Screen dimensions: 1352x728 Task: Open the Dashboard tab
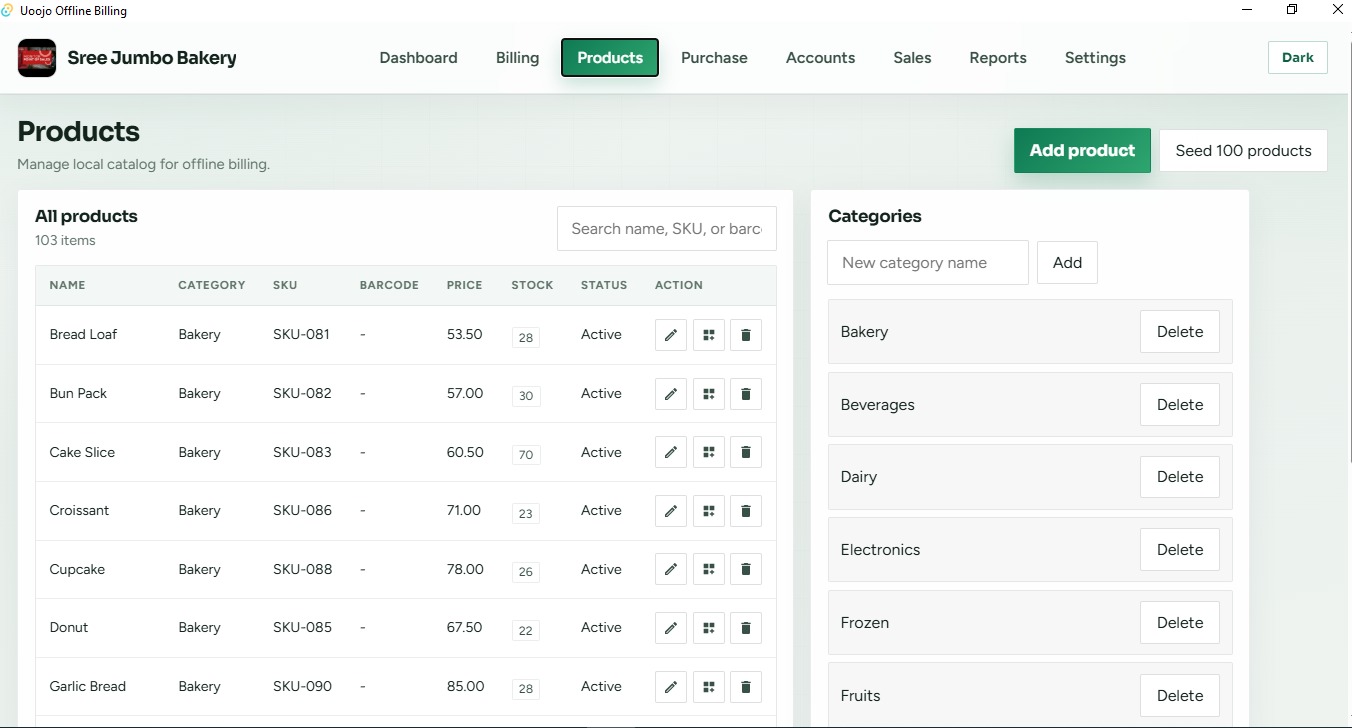[x=418, y=58]
